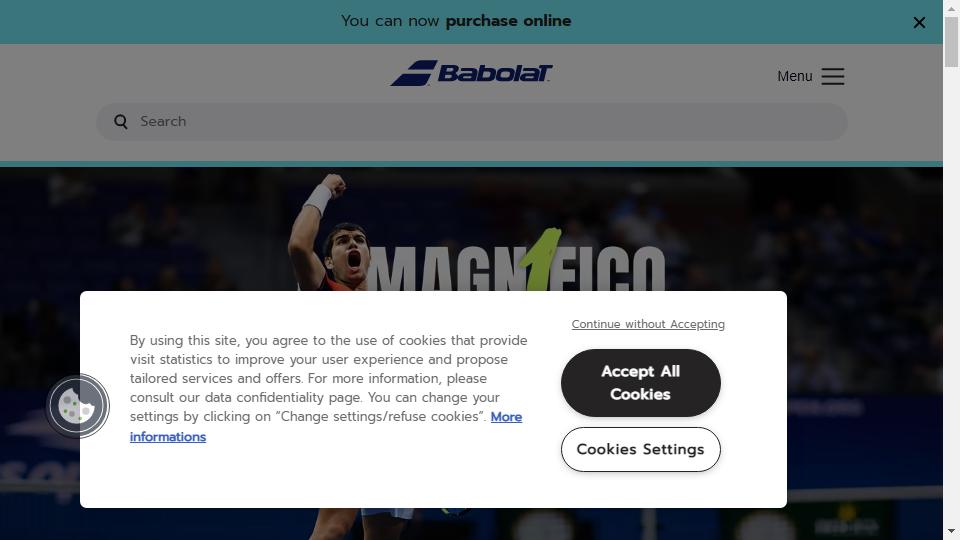Click the magnifying glass search icon
The width and height of the screenshot is (960, 540).
click(x=121, y=122)
